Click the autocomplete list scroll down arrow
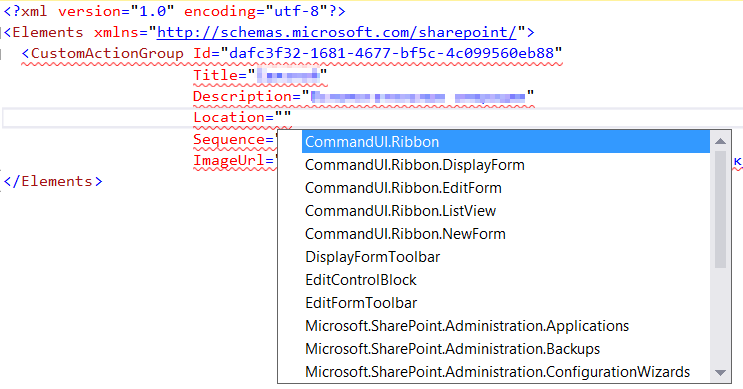 click(x=720, y=373)
